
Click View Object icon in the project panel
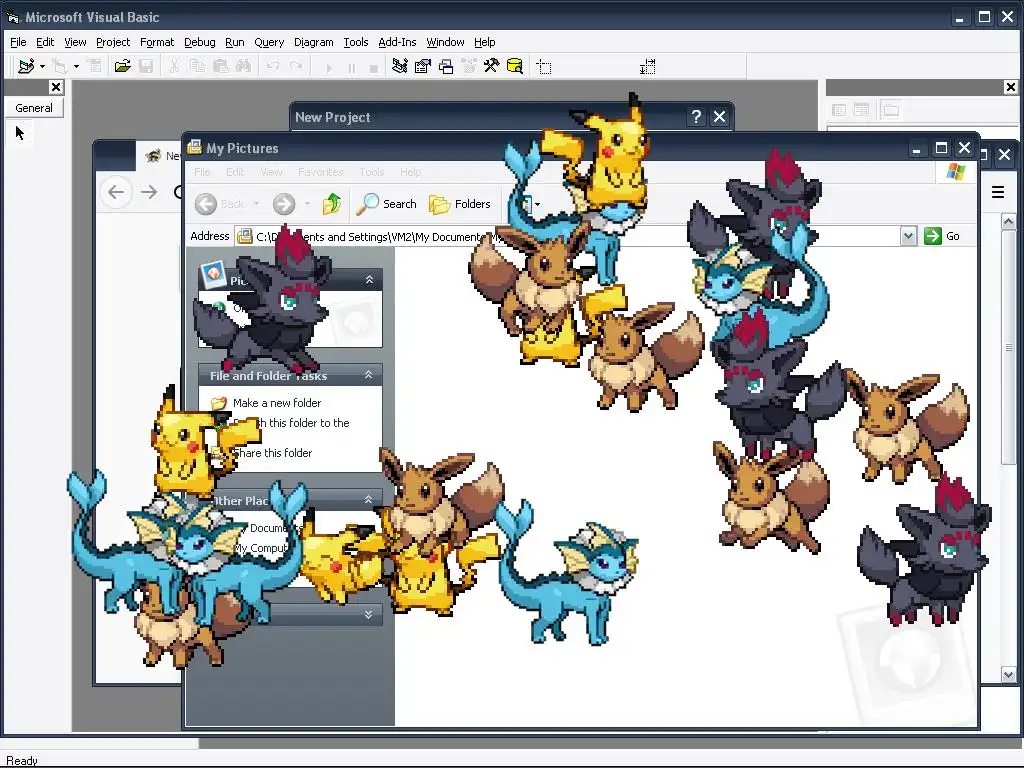click(x=861, y=110)
